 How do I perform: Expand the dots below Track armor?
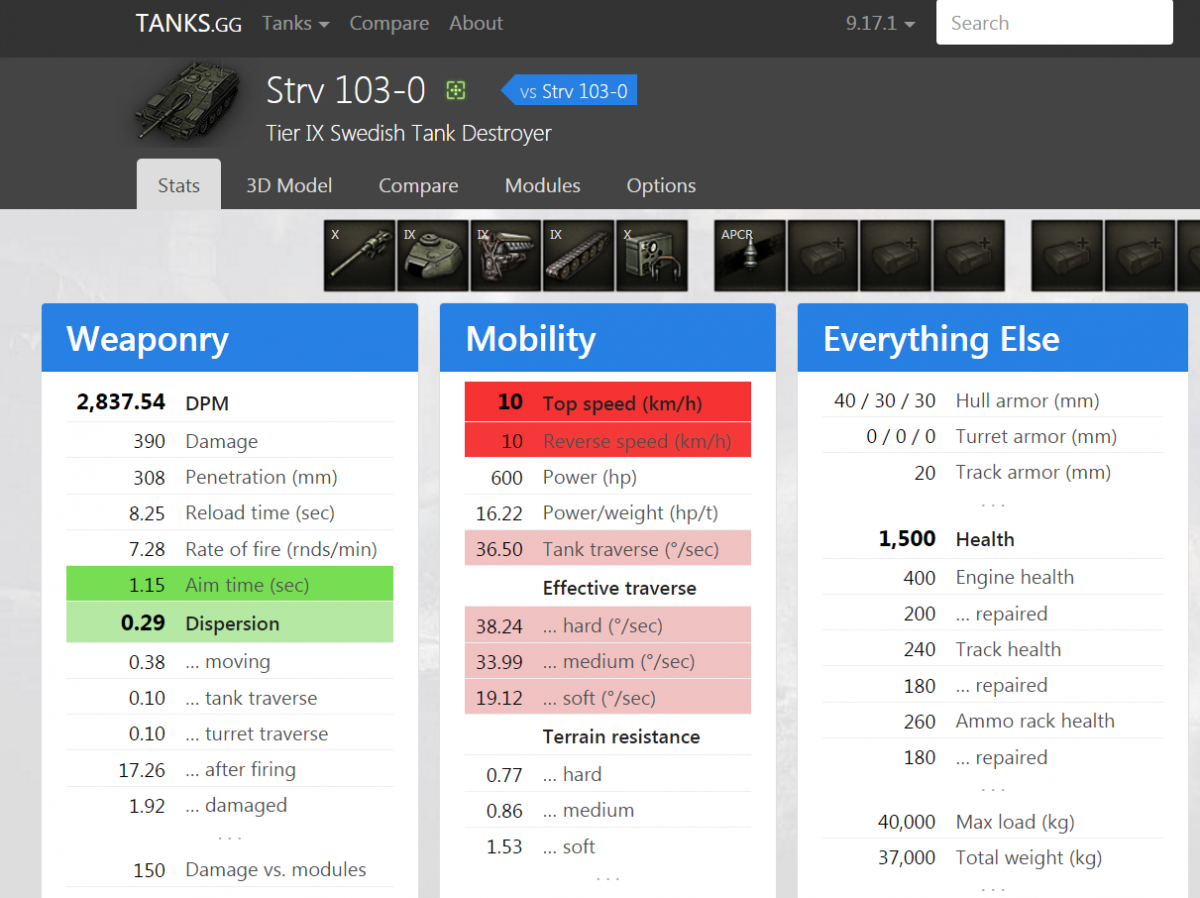click(993, 504)
